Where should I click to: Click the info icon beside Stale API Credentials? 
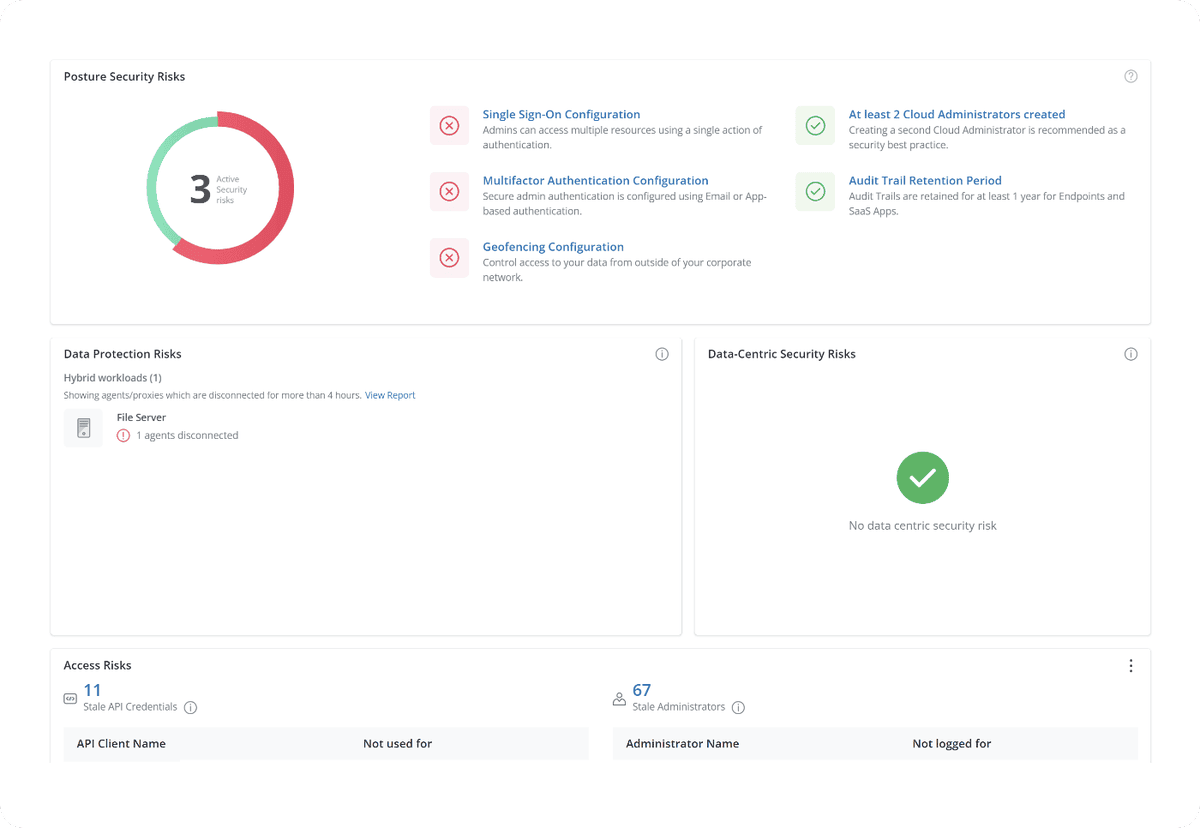click(190, 707)
